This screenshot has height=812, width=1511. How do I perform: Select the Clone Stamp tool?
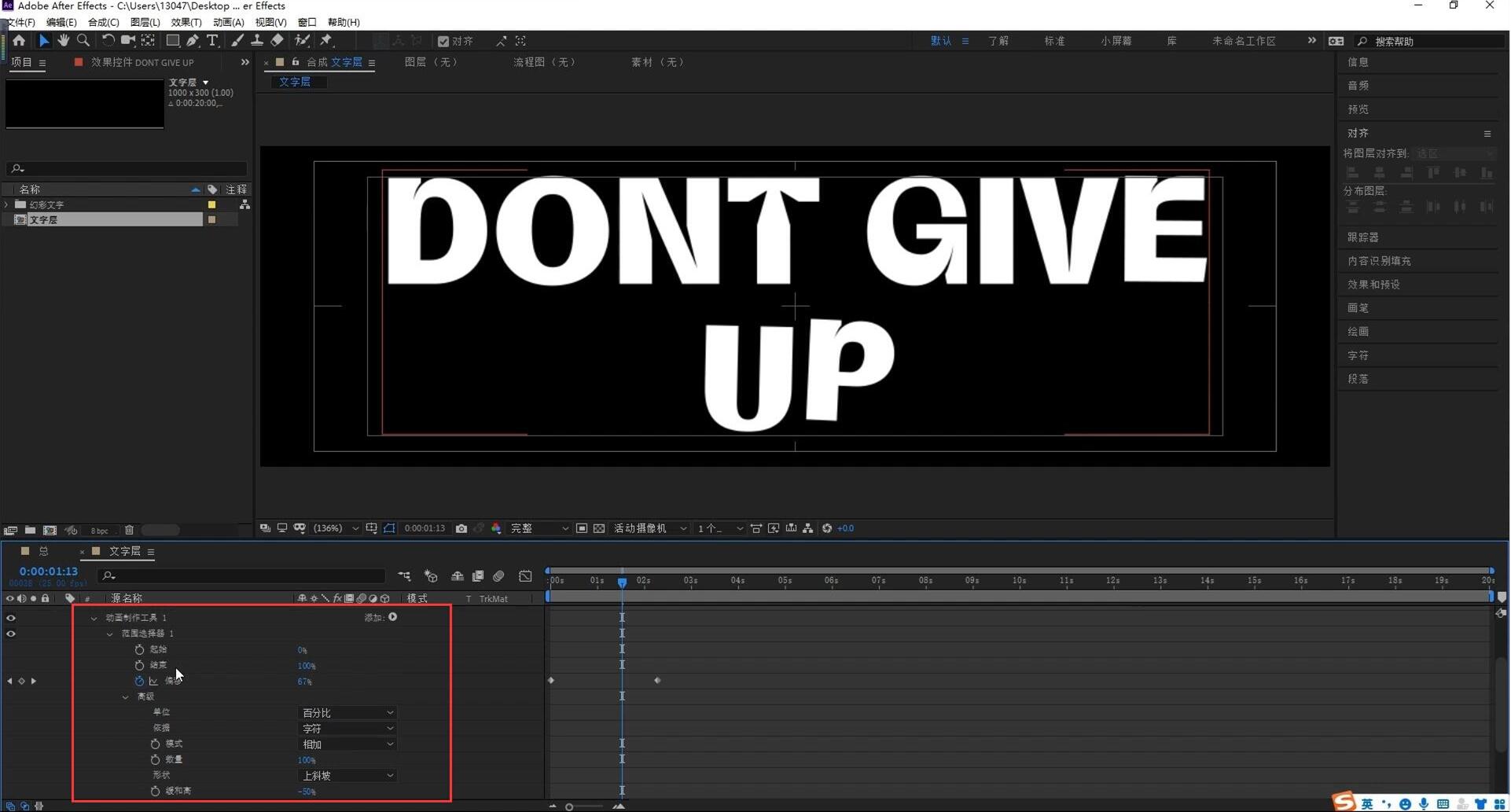[x=256, y=41]
